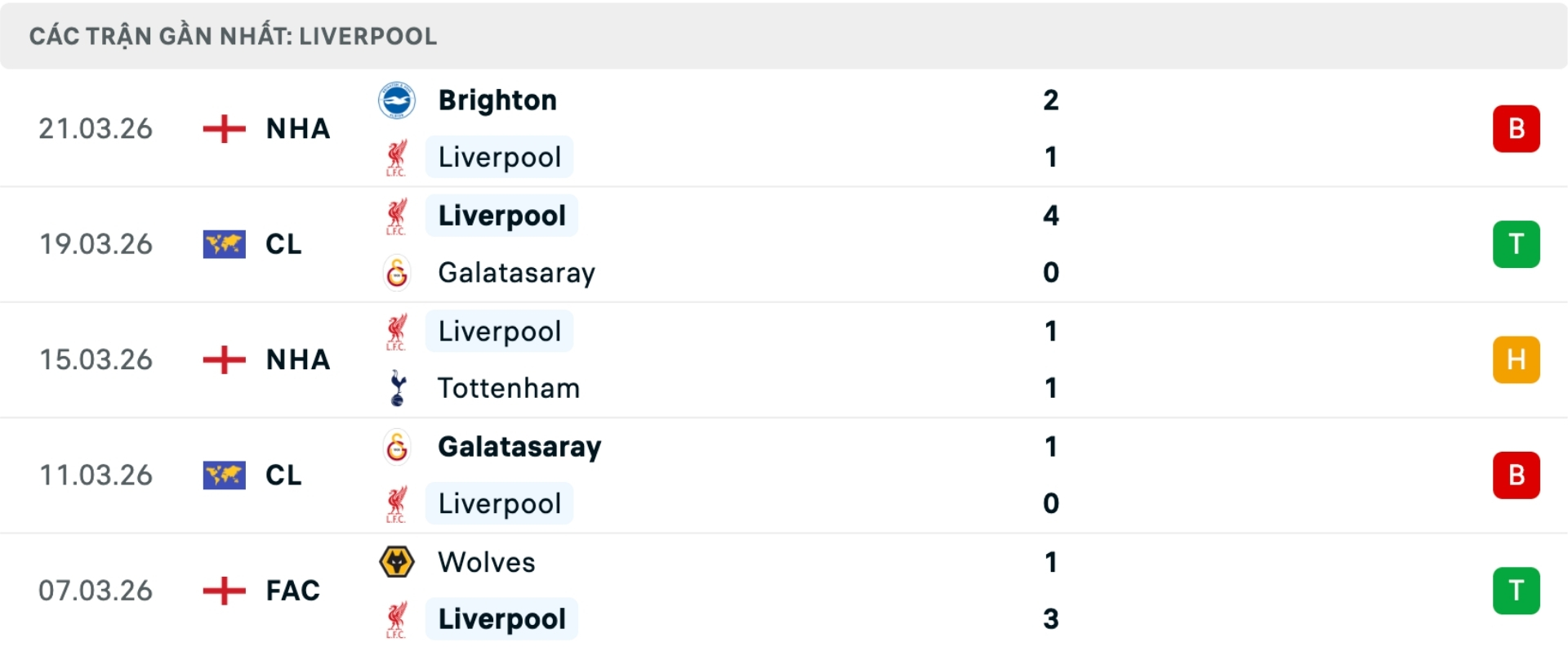Screen dimensions: 1568x647
Task: Click Galatasaray crest in the 19.03.26 match
Action: 397,273
